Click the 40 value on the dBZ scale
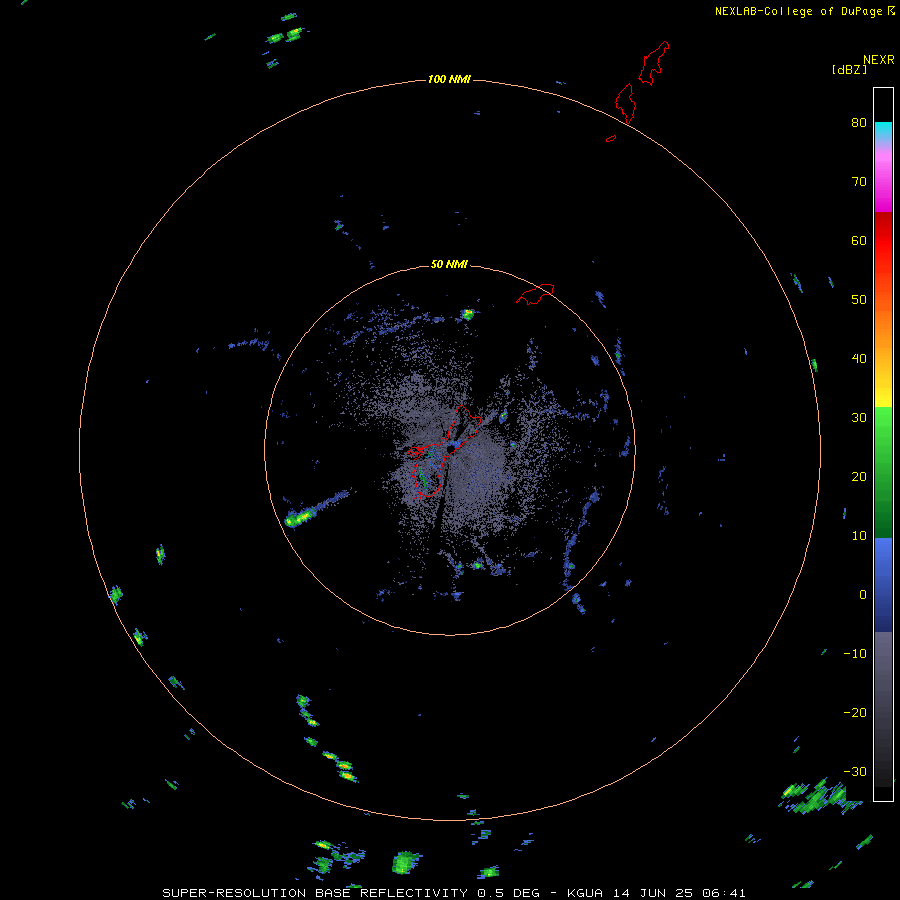900x900 pixels. [859, 359]
